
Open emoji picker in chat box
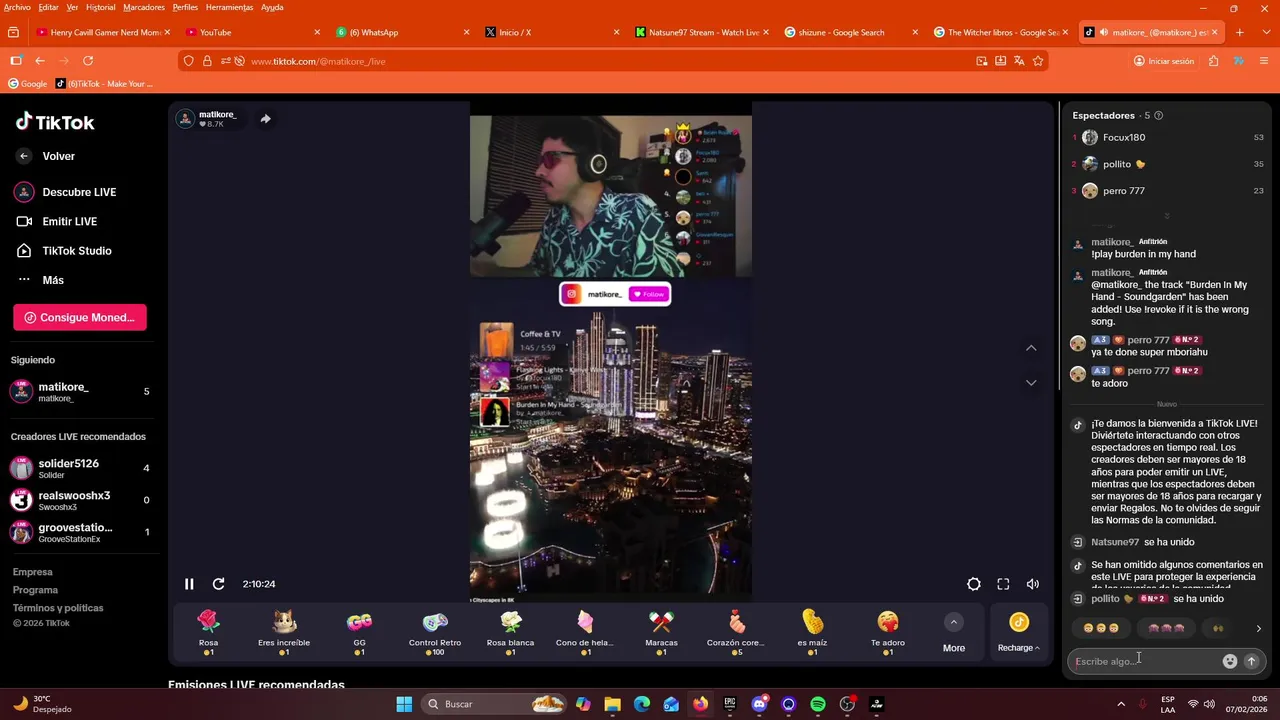1230,661
